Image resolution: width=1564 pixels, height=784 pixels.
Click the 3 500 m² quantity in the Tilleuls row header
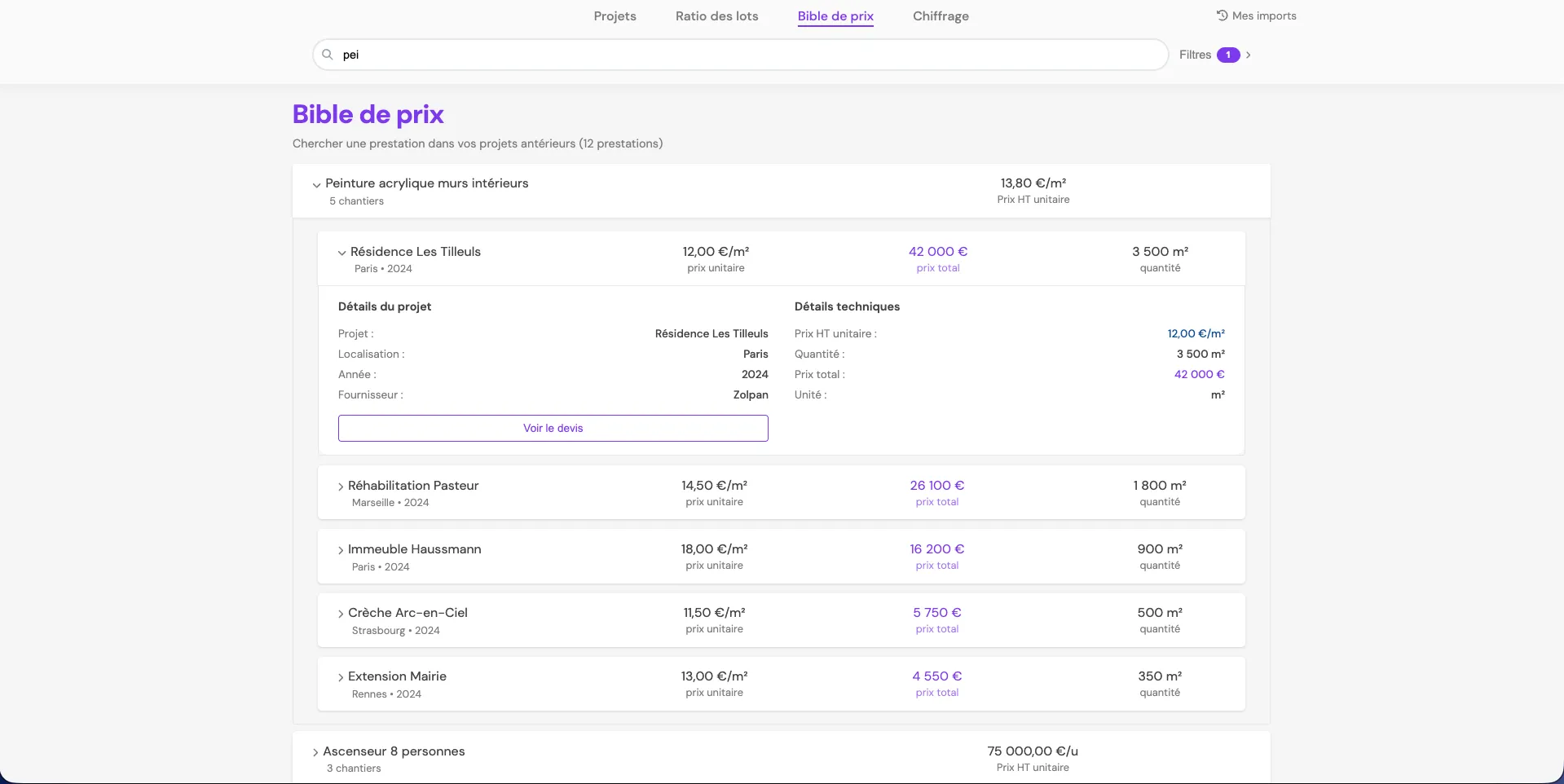point(1160,252)
